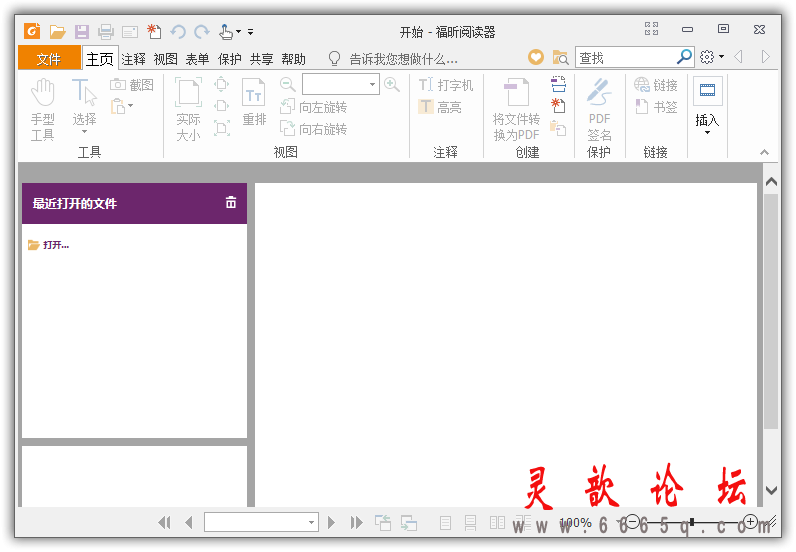The width and height of the screenshot is (796, 552).
Task: Select single page view in the status bar
Action: pos(445,523)
